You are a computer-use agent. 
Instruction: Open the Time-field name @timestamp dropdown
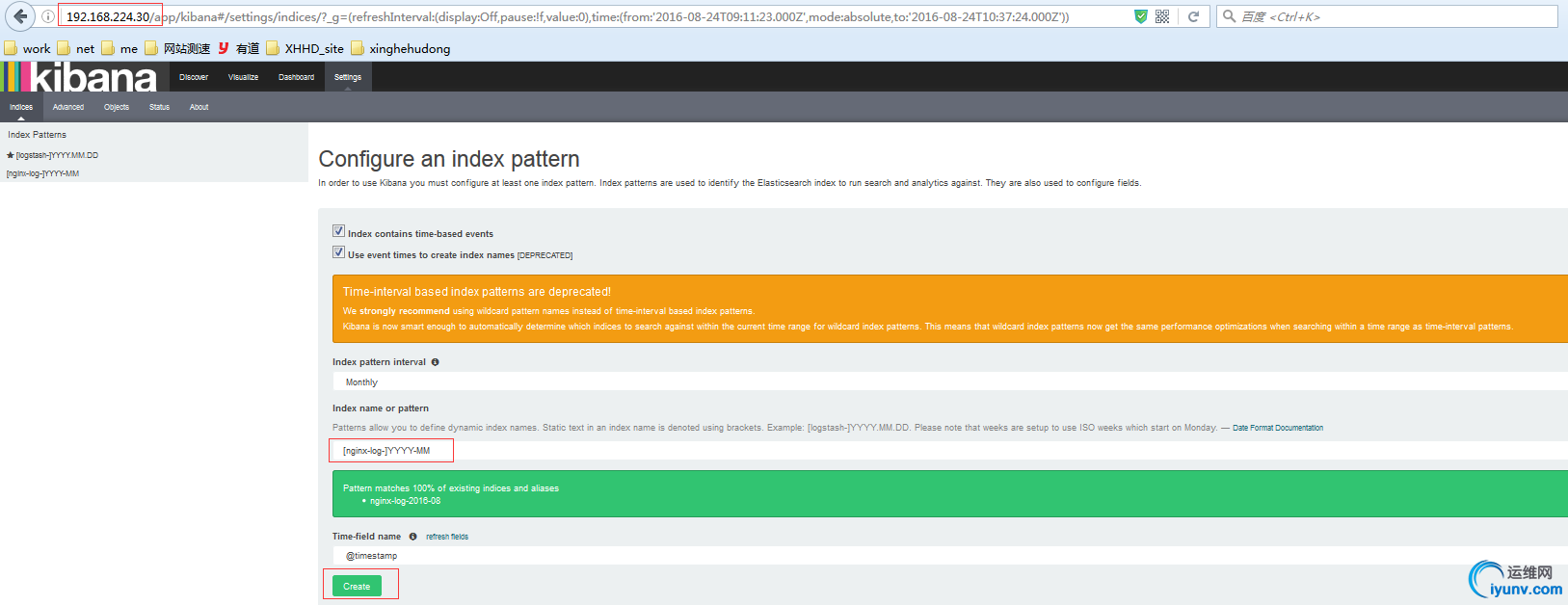pos(949,556)
